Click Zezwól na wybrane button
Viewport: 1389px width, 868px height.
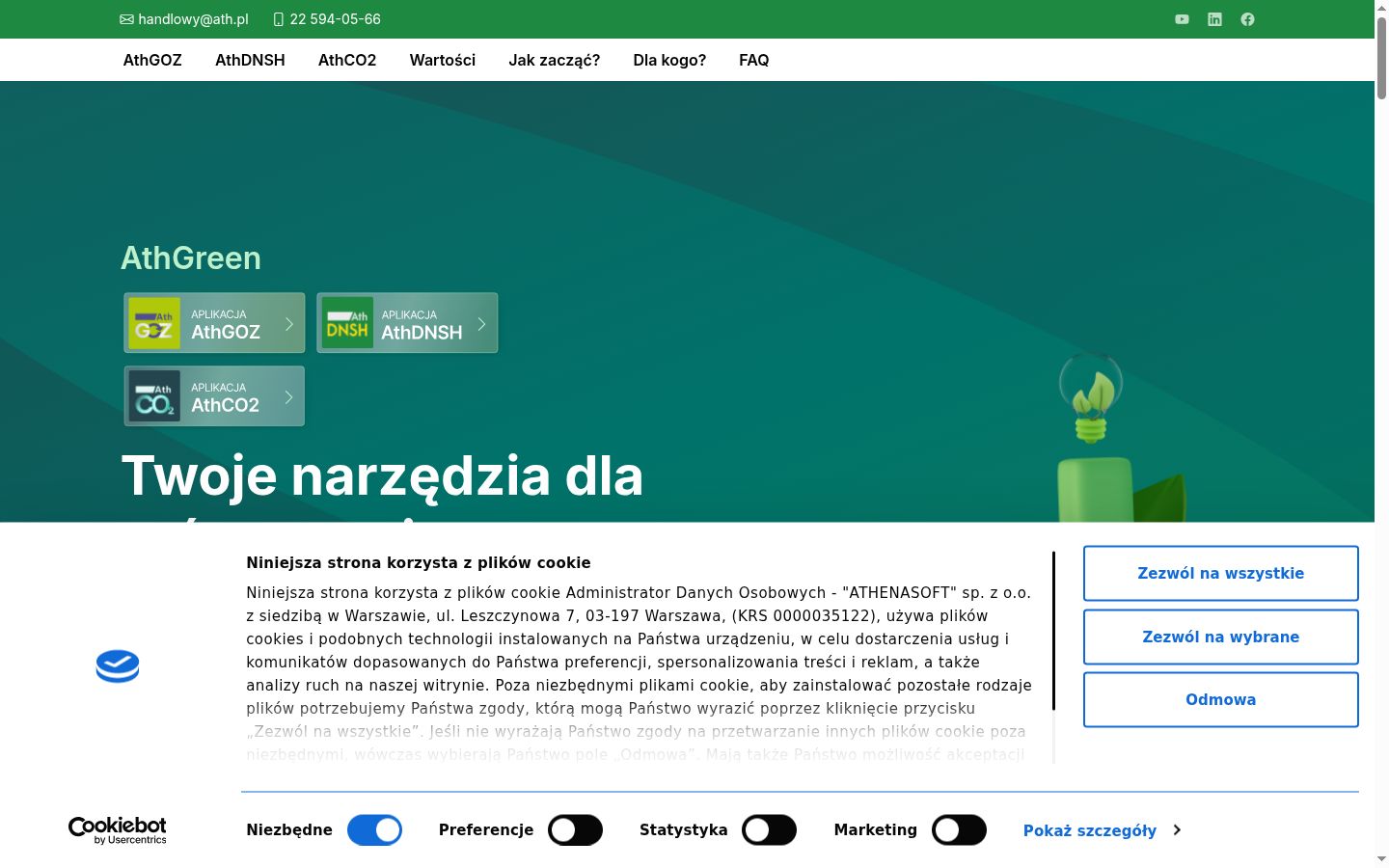point(1221,637)
